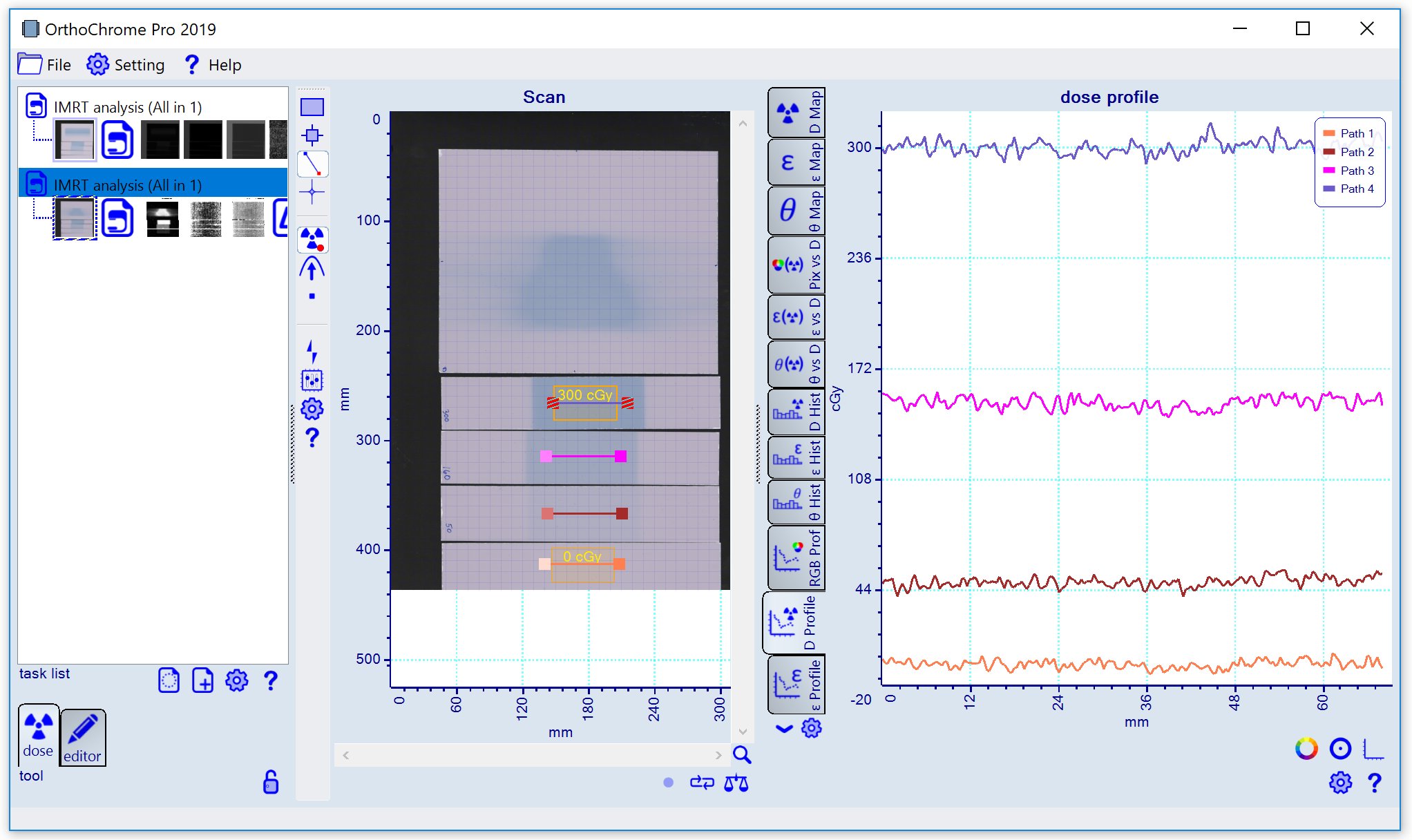Select the line path tool
Screen dimensions: 1412x840
pyautogui.click(x=312, y=164)
